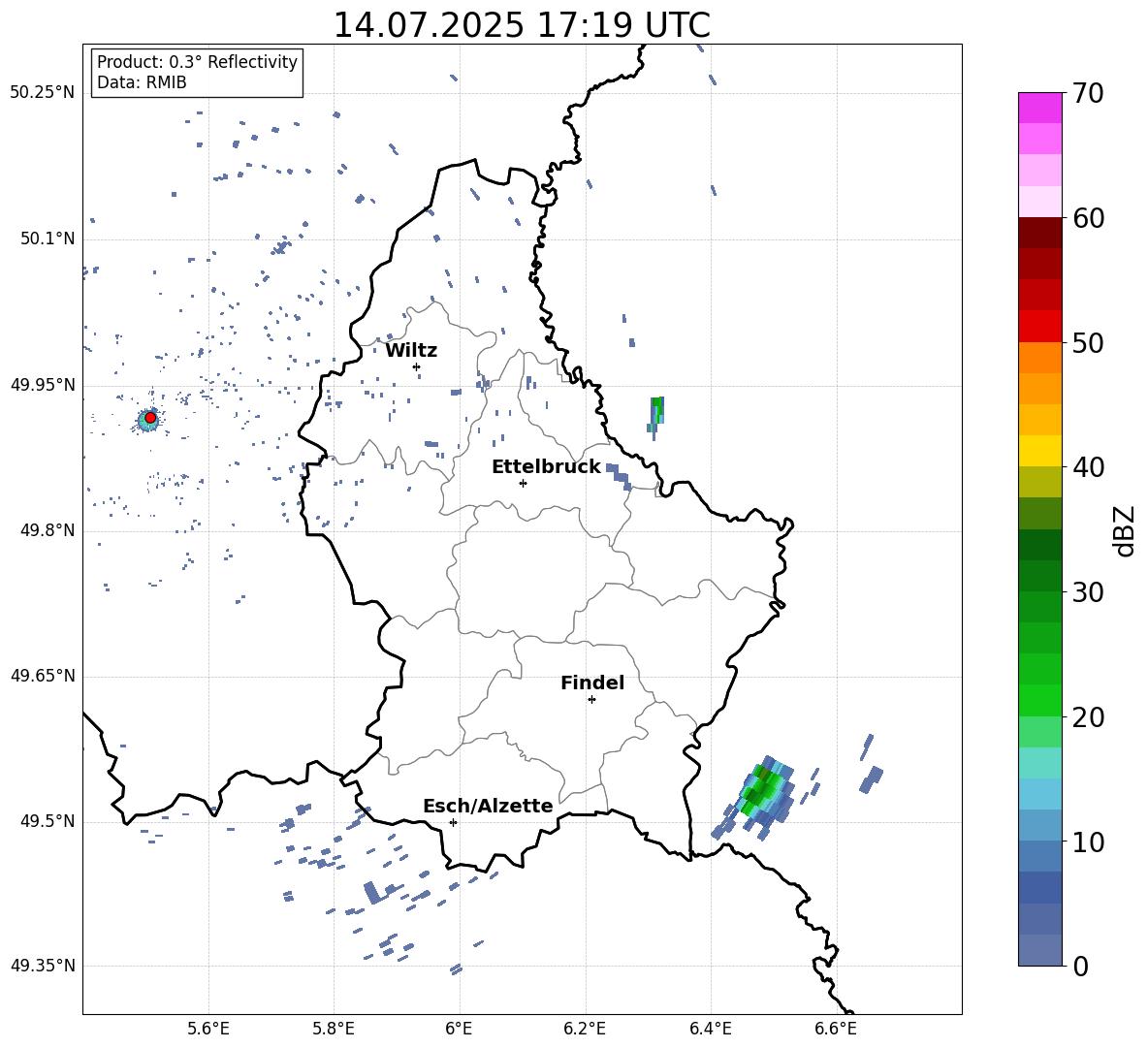Click the 49.5°N latitude label
This screenshot has width=1148, height=1048.
(47, 821)
